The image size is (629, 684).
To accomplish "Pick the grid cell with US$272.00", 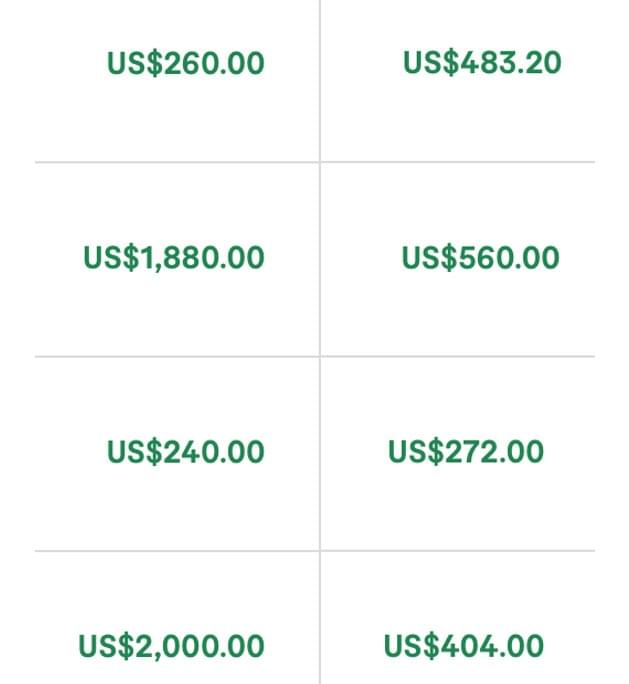I will click(458, 500).
